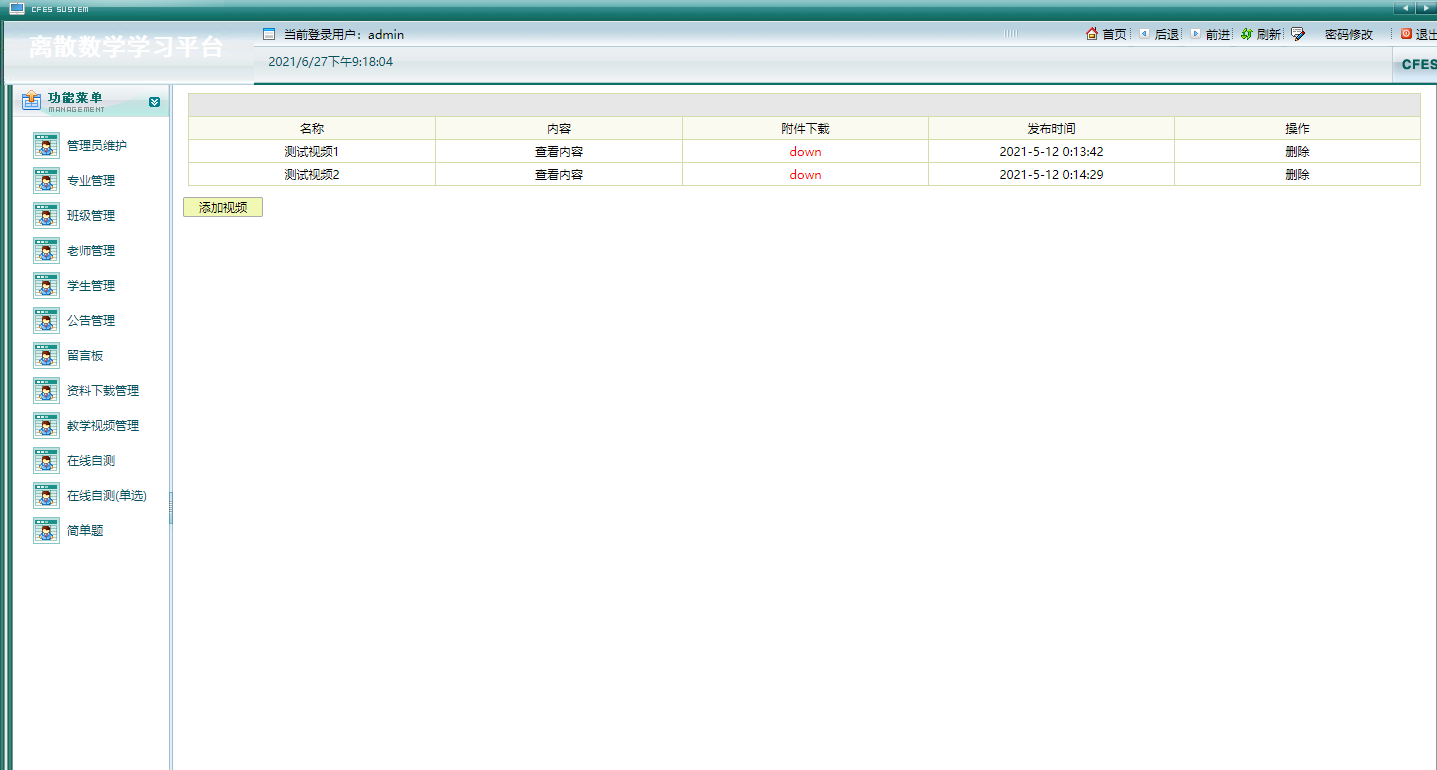Click the icon beside 简单题
1437x770 pixels.
click(46, 531)
